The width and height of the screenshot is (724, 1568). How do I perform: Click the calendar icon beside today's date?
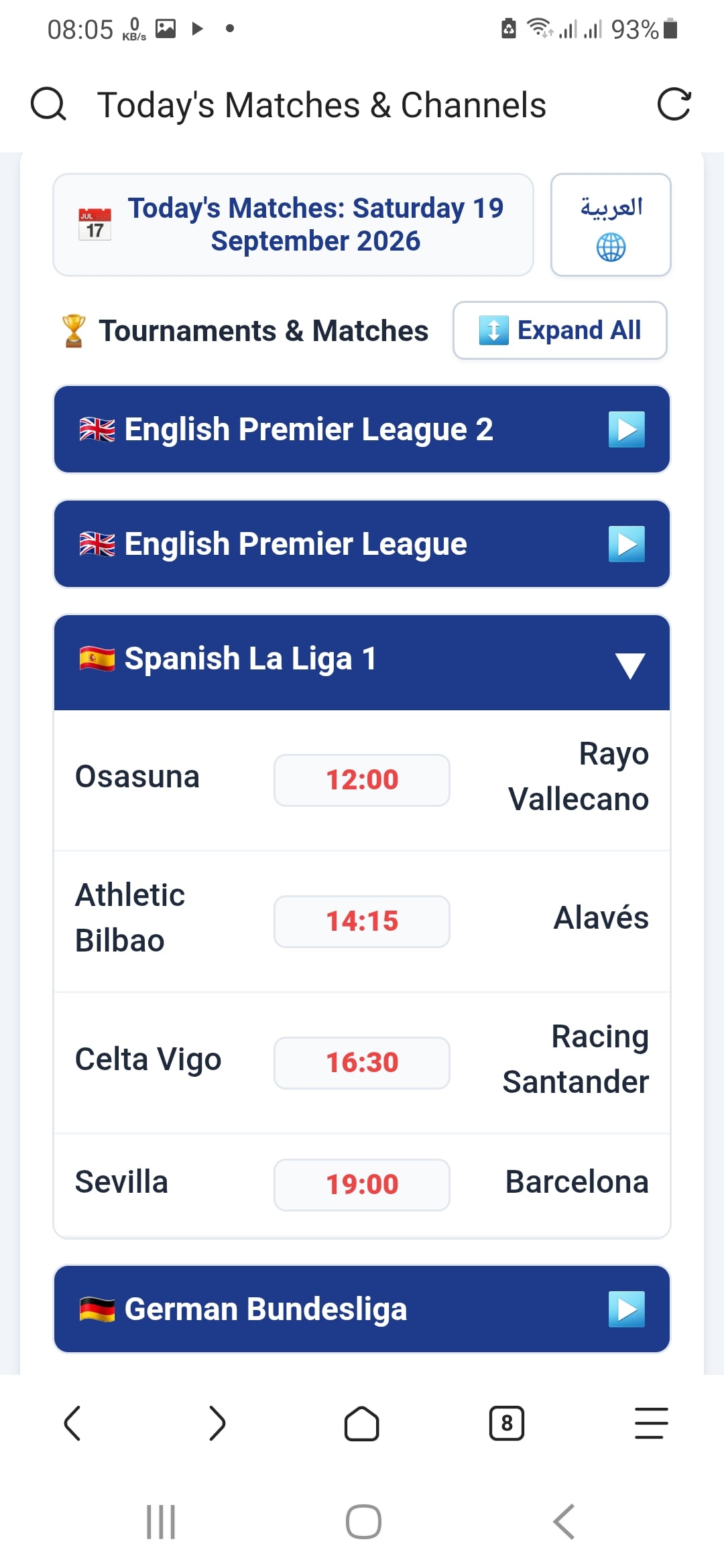point(95,224)
